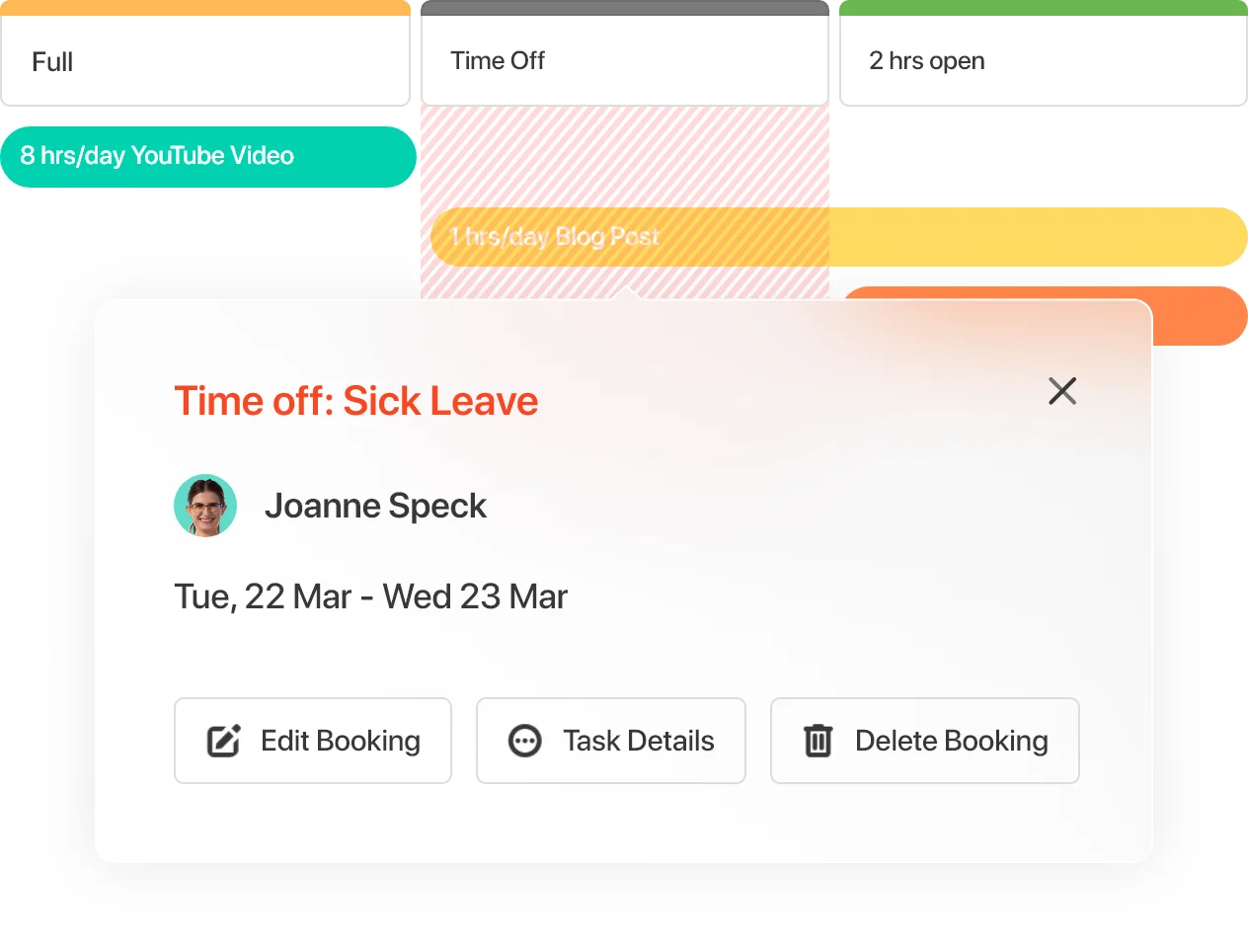The height and width of the screenshot is (952, 1248).
Task: Click the Tue, 22 Mar - Wed 23 Mar date range
Action: pos(370,596)
